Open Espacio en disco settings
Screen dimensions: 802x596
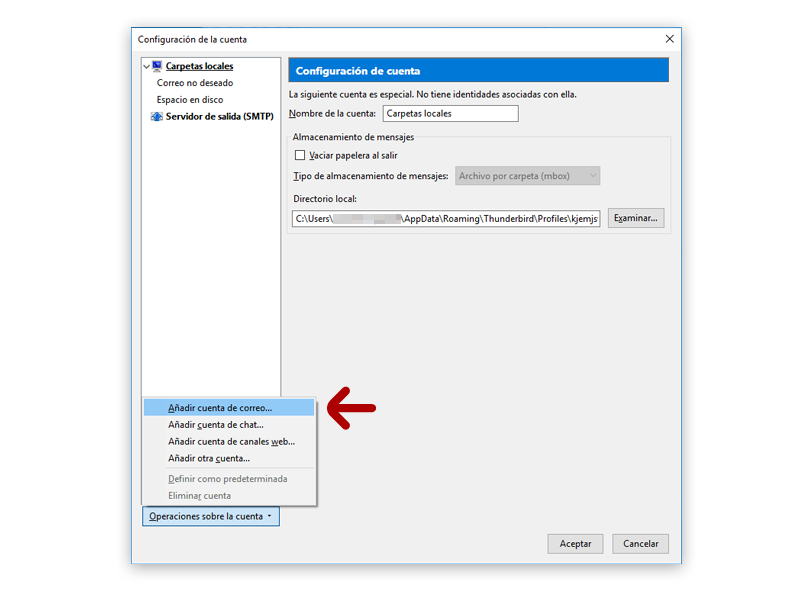click(190, 100)
